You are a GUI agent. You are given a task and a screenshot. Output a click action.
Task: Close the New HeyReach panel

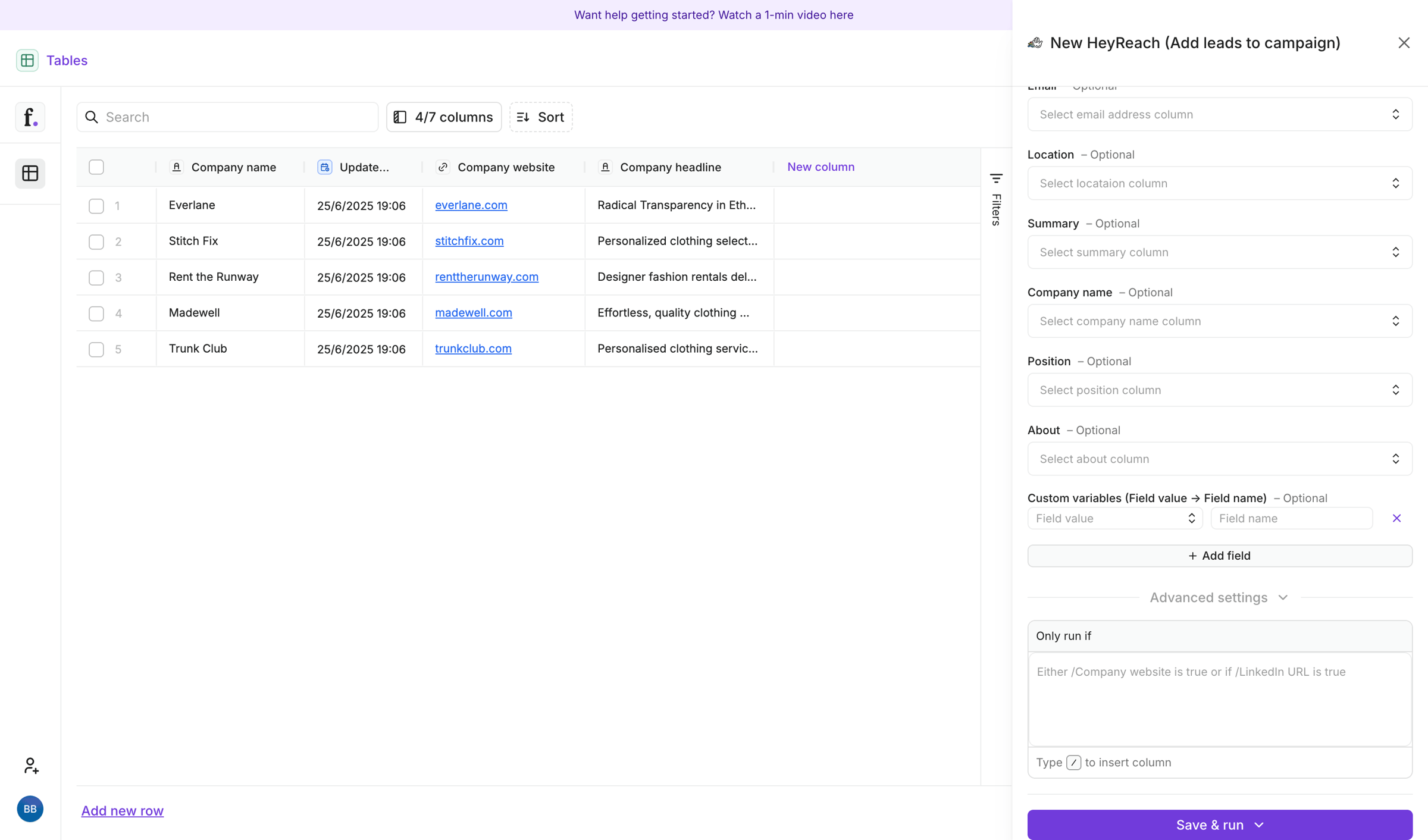point(1404,43)
